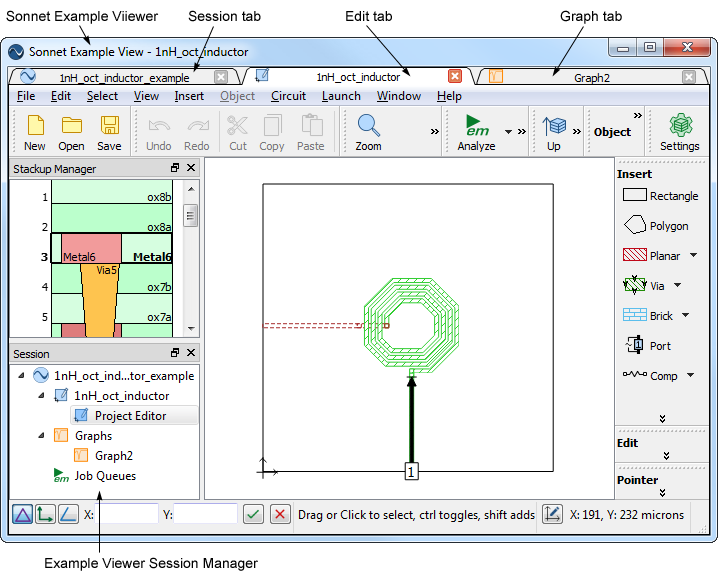
Task: Click the Undo toolbar icon
Action: [x=158, y=132]
